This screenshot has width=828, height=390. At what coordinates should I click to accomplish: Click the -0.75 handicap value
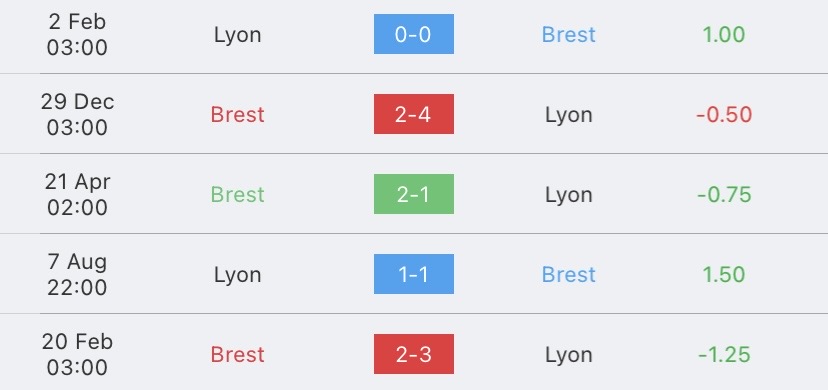[723, 195]
